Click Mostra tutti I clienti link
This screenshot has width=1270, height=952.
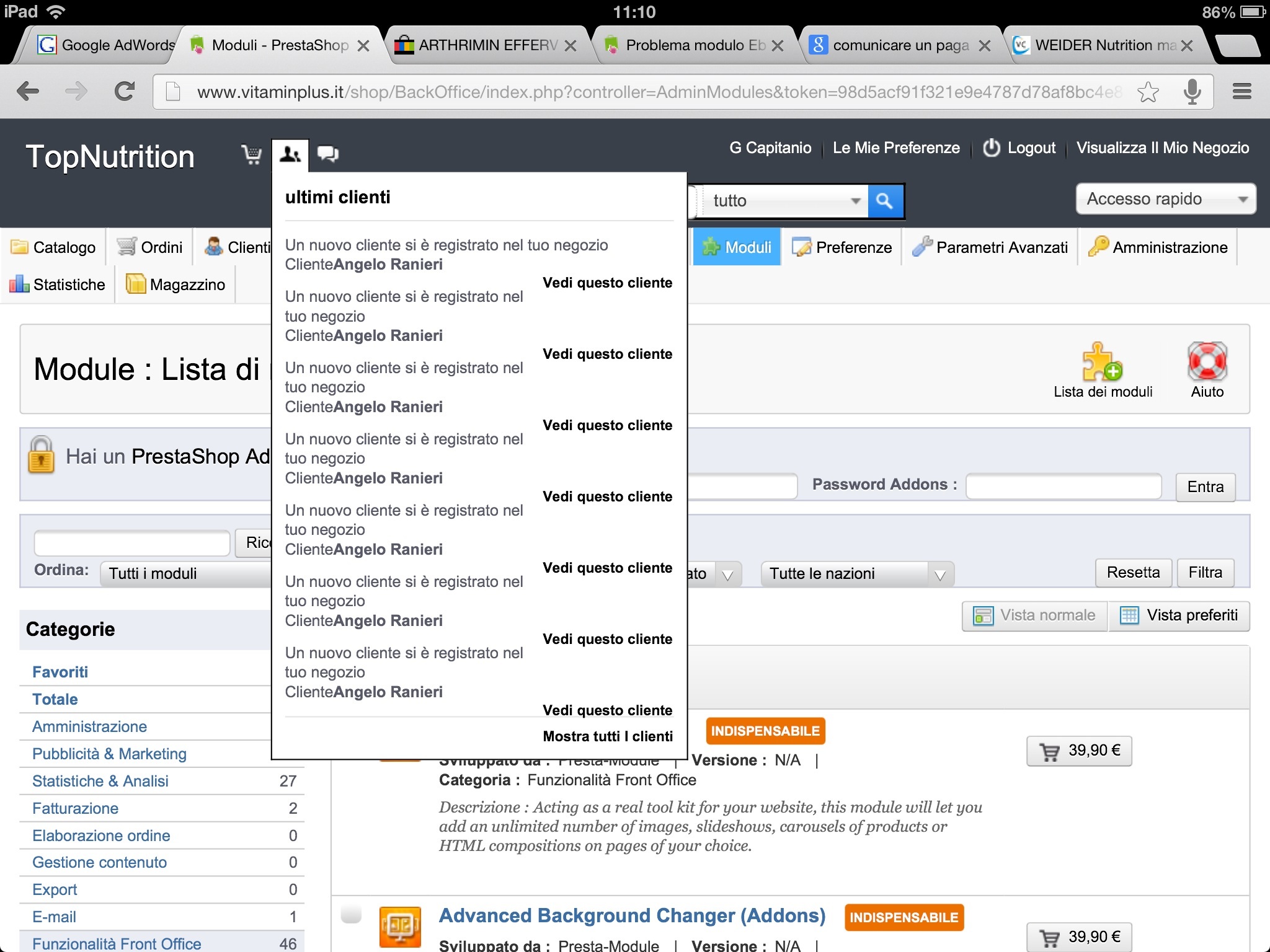tap(607, 736)
